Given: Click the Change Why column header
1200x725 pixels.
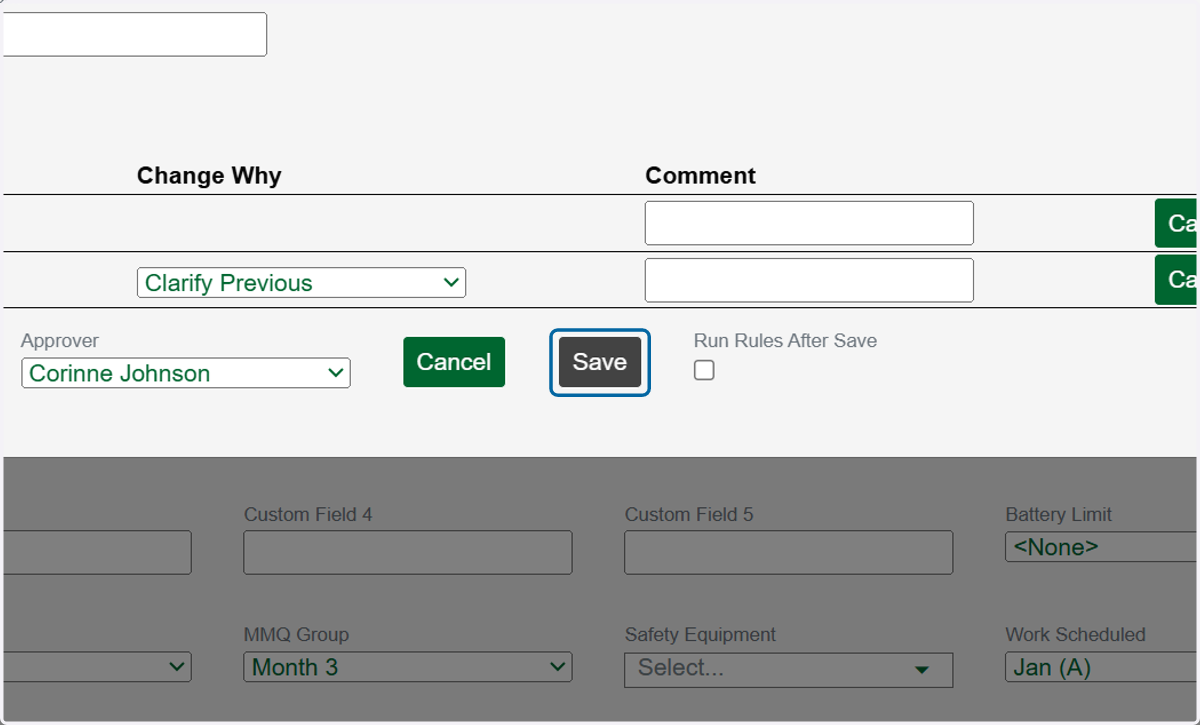Looking at the screenshot, I should pyautogui.click(x=209, y=176).
